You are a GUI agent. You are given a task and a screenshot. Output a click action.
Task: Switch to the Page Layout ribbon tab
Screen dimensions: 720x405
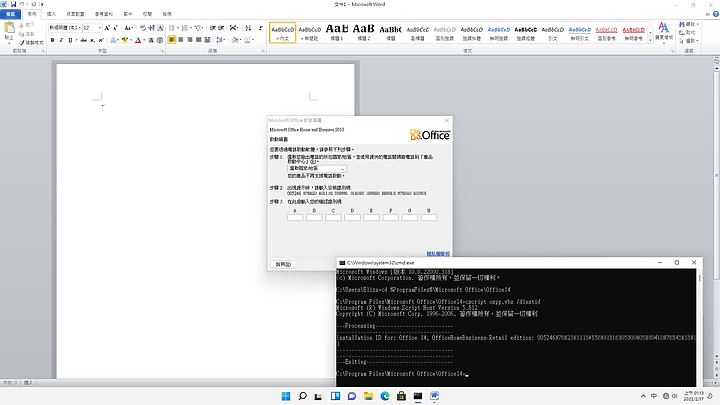(75, 14)
